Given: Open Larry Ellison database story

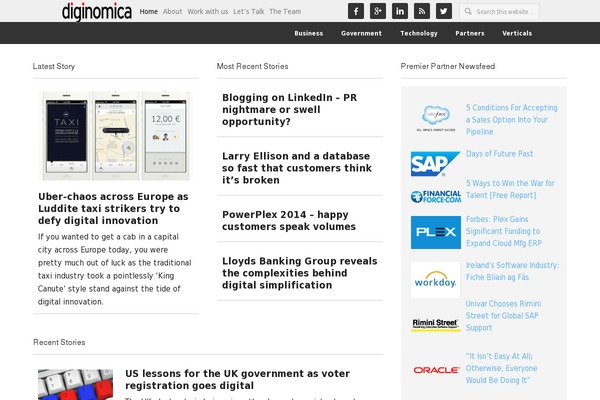Looking at the screenshot, I should click(297, 168).
